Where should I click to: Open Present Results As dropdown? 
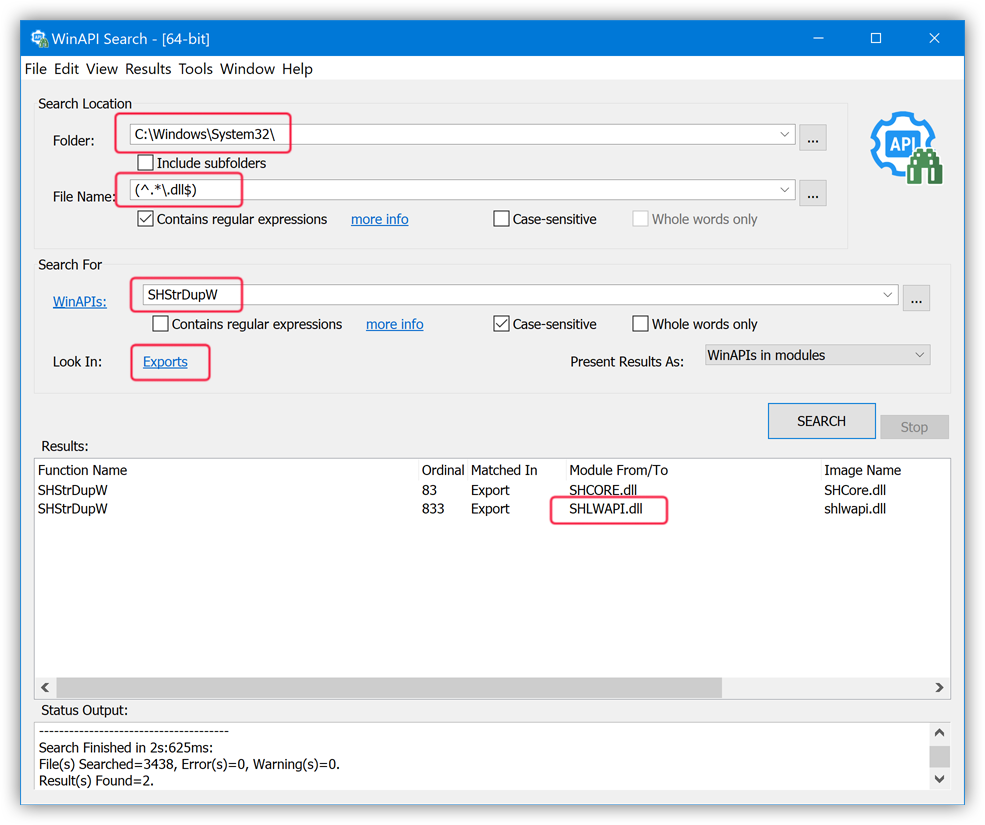tap(817, 355)
